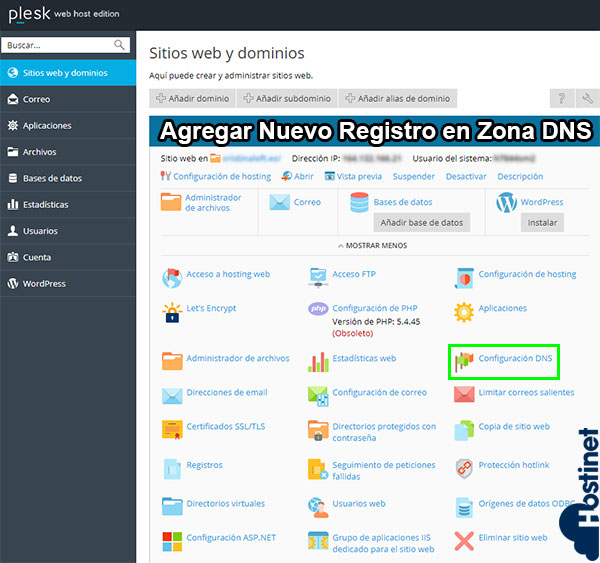Click Direcciones de email envelope icon

(x=172, y=396)
